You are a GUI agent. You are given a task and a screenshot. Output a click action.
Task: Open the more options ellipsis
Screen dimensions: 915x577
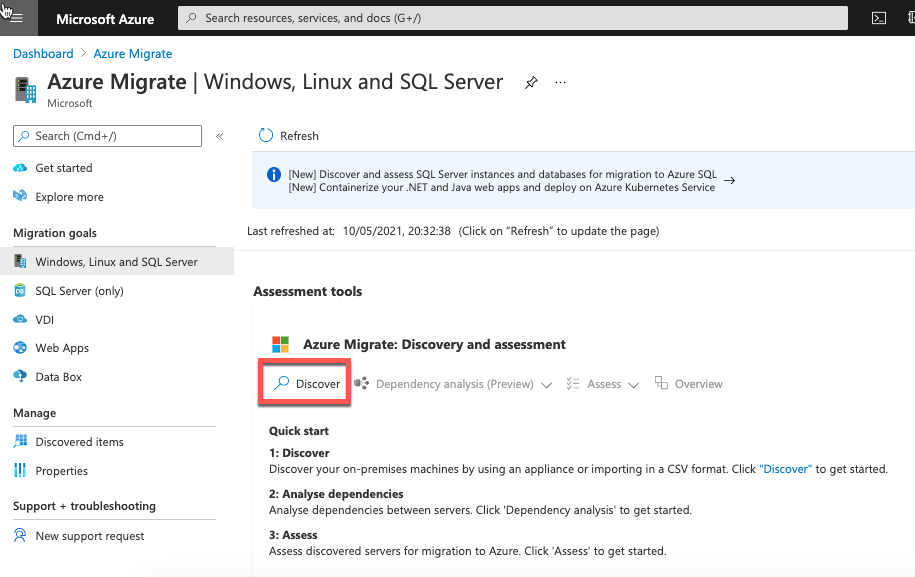pyautogui.click(x=560, y=82)
